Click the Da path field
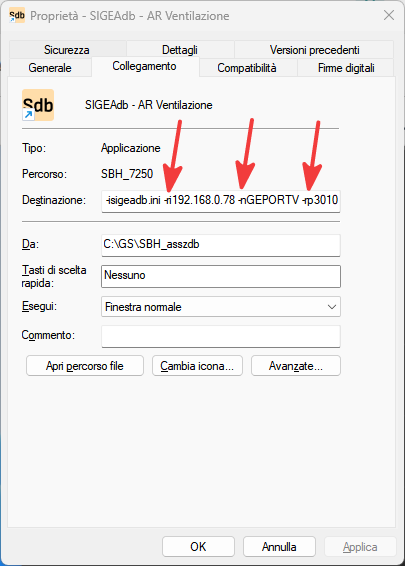The image size is (405, 566). point(221,245)
